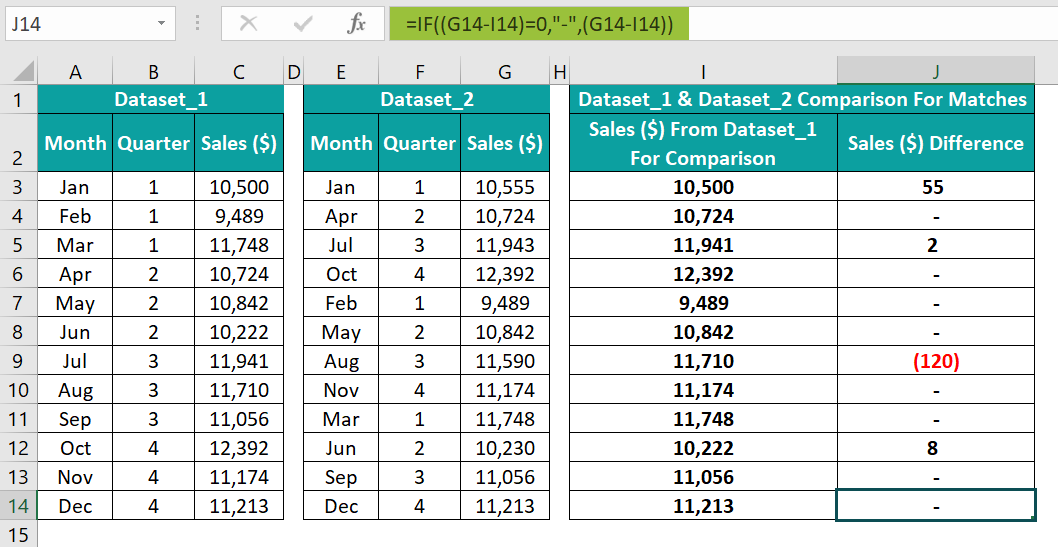Click the difference cell showing 55
This screenshot has width=1058, height=547.
pyautogui.click(x=936, y=186)
